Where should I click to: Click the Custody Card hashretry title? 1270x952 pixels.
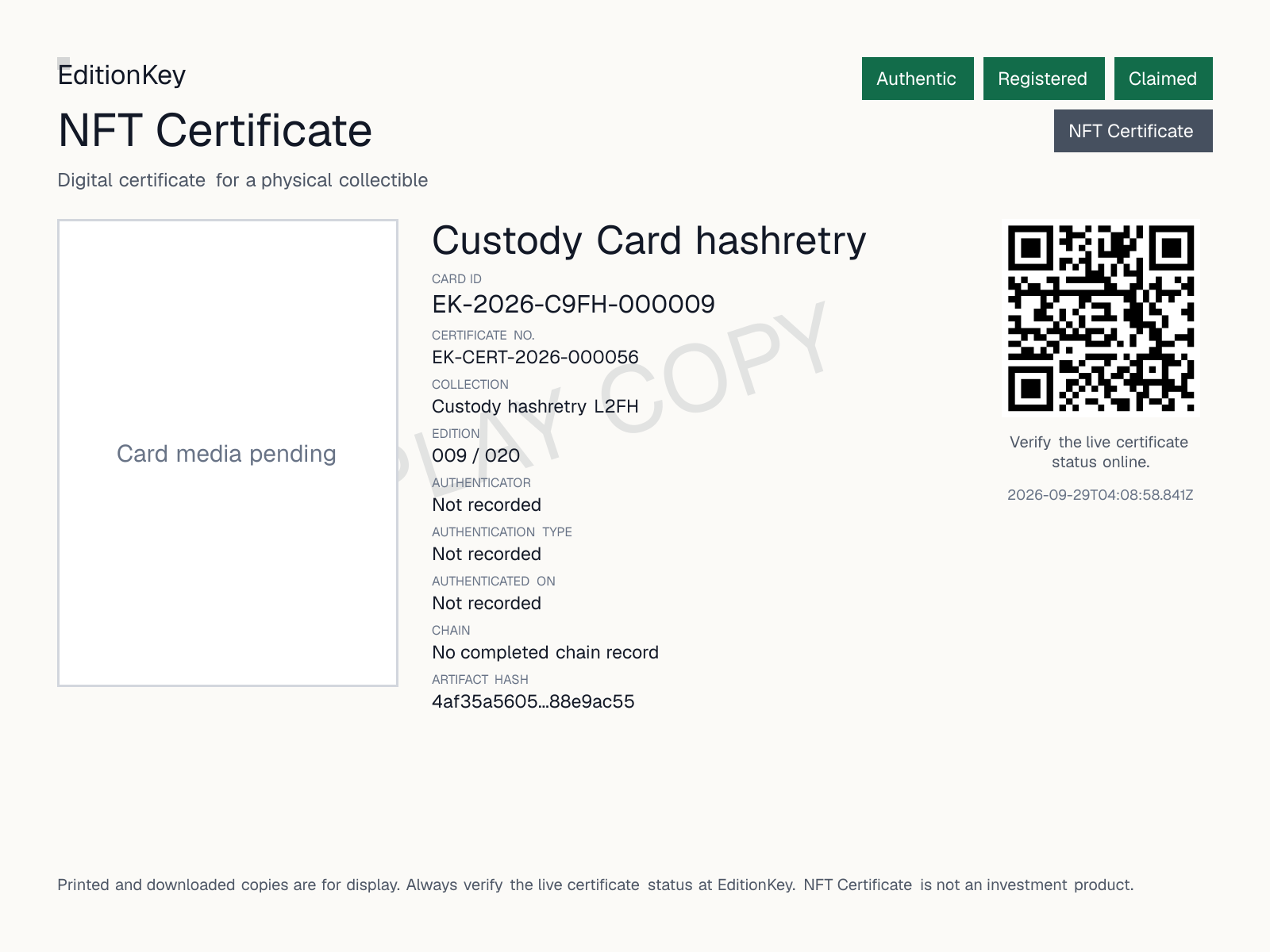649,240
